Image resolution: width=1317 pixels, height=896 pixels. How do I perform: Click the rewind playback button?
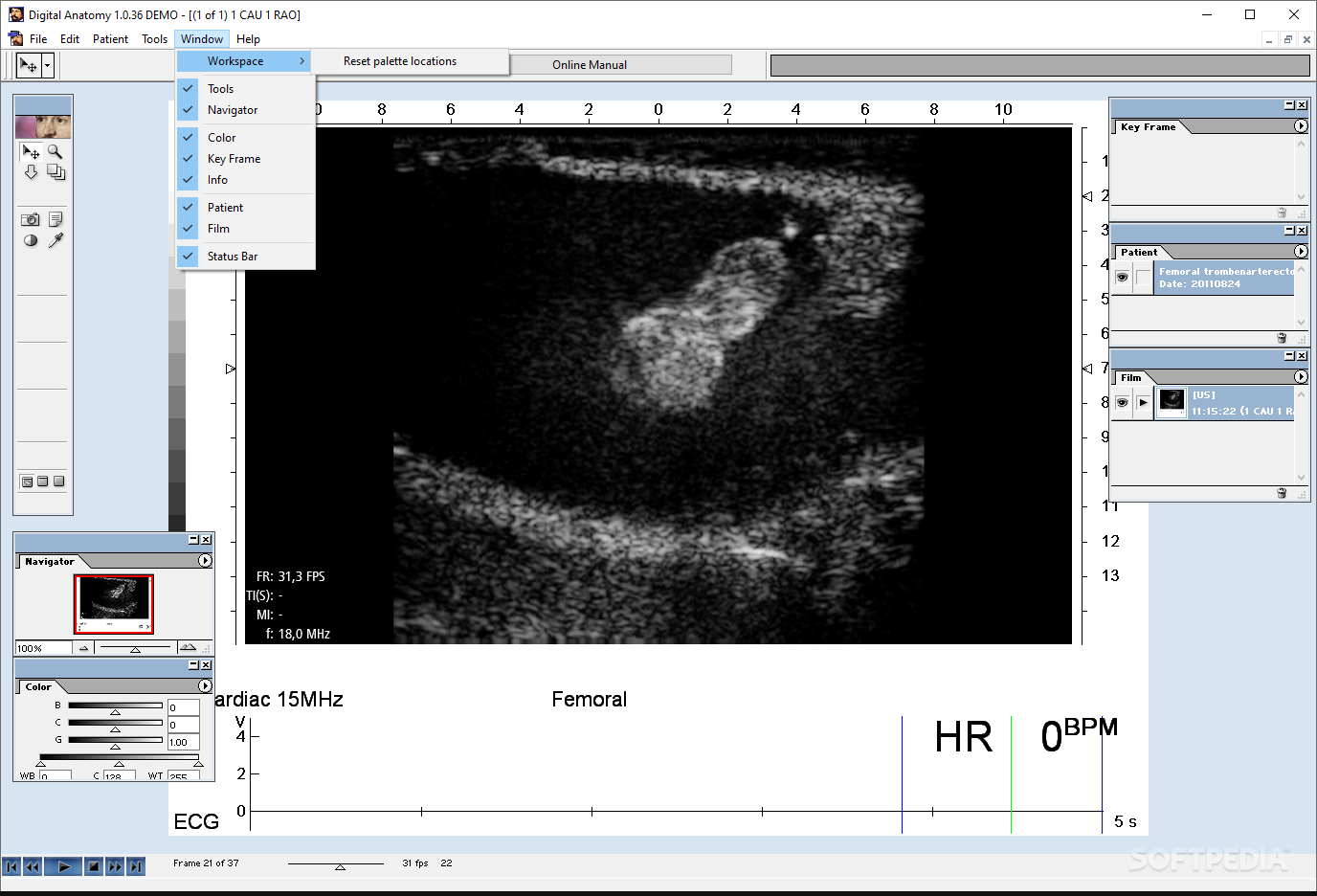33,866
